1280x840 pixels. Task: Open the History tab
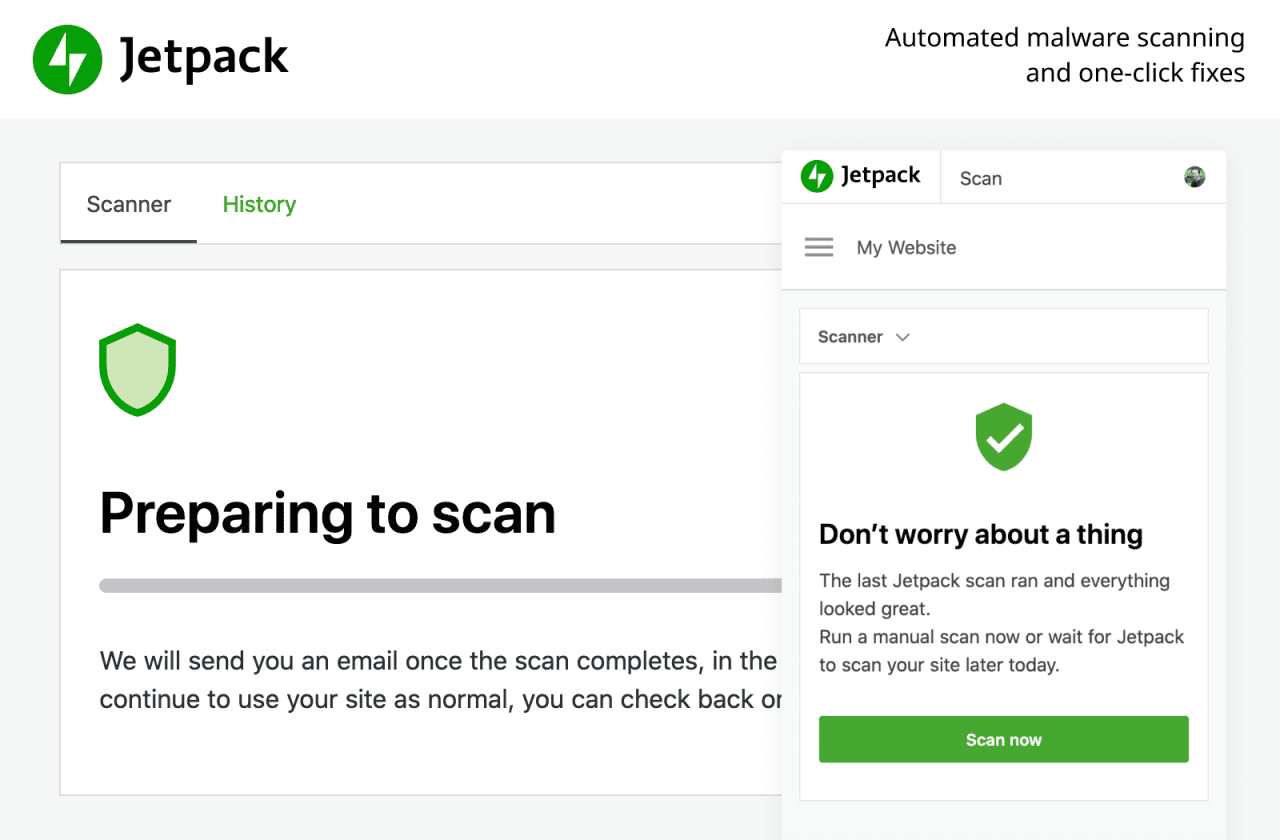pos(259,205)
